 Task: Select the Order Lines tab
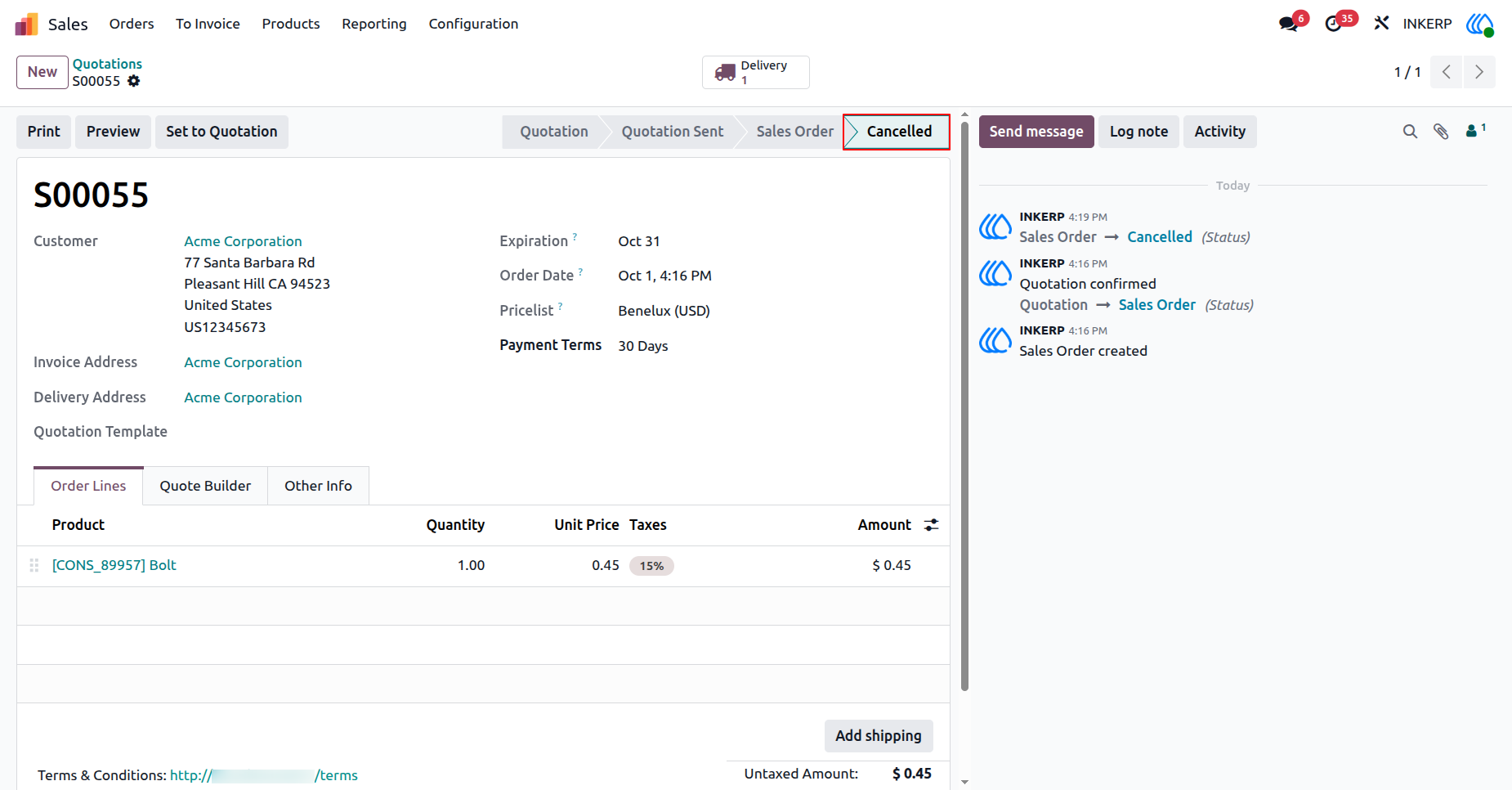88,486
